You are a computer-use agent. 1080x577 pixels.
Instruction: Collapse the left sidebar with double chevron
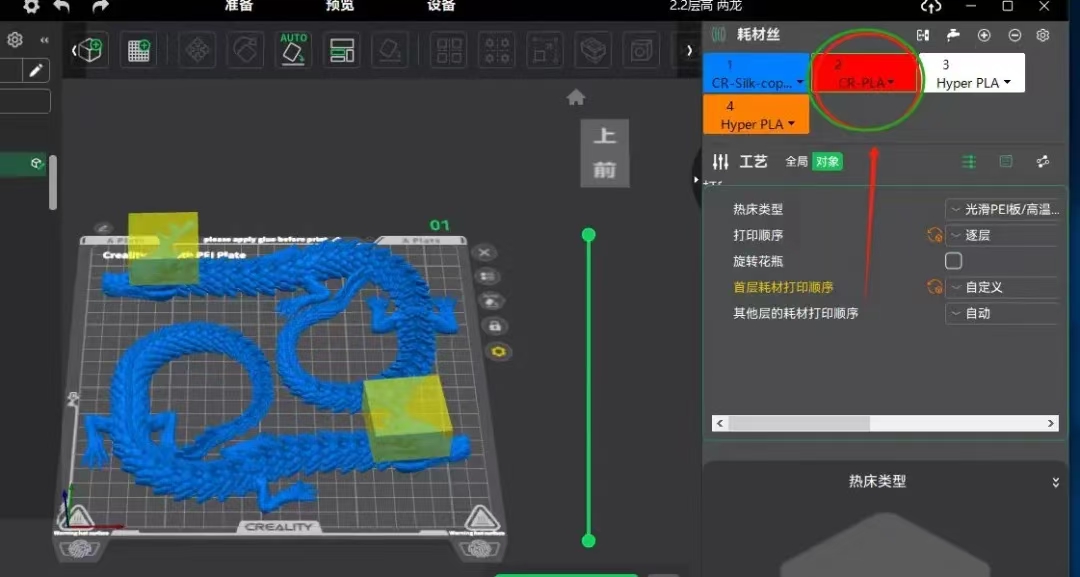(x=45, y=40)
